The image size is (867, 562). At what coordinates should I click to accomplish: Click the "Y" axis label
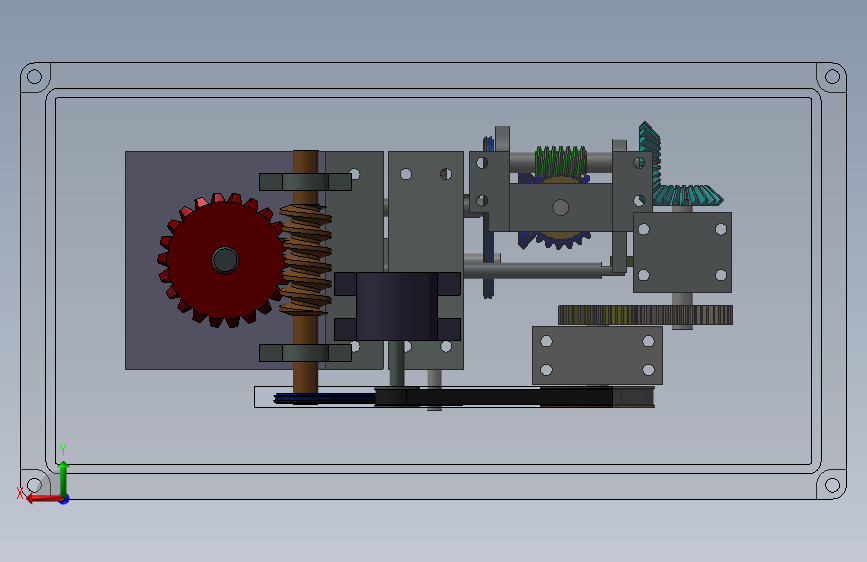pos(63,450)
